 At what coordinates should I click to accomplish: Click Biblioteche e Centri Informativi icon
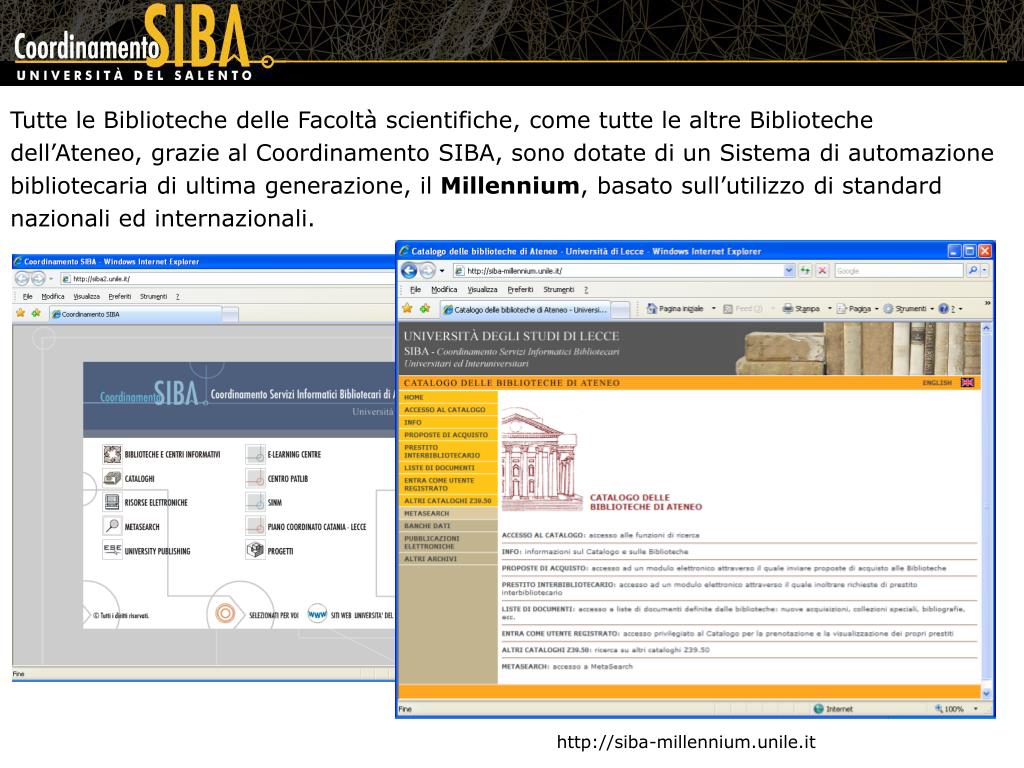[112, 454]
